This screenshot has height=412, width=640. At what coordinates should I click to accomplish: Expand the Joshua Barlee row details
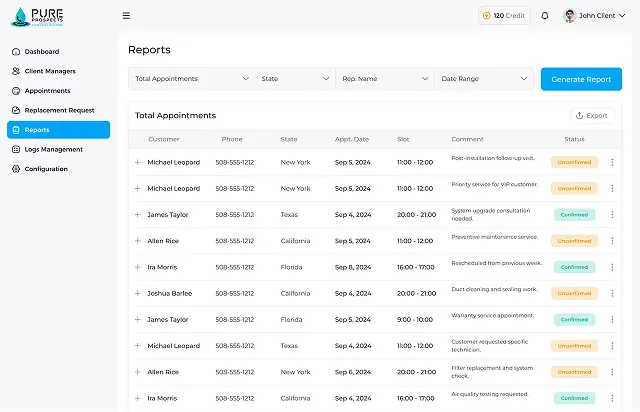coord(138,293)
